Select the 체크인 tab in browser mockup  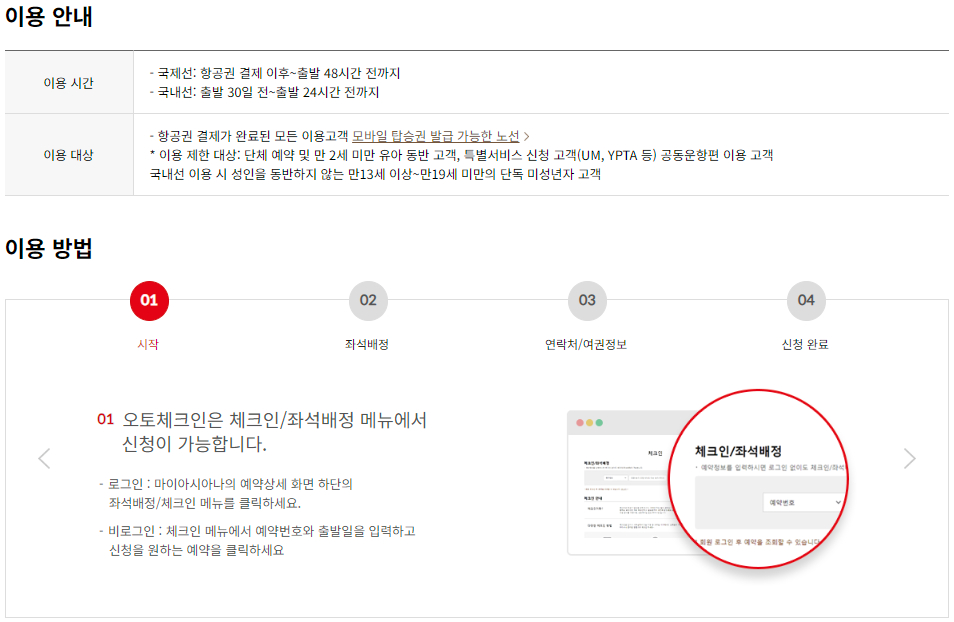click(653, 454)
